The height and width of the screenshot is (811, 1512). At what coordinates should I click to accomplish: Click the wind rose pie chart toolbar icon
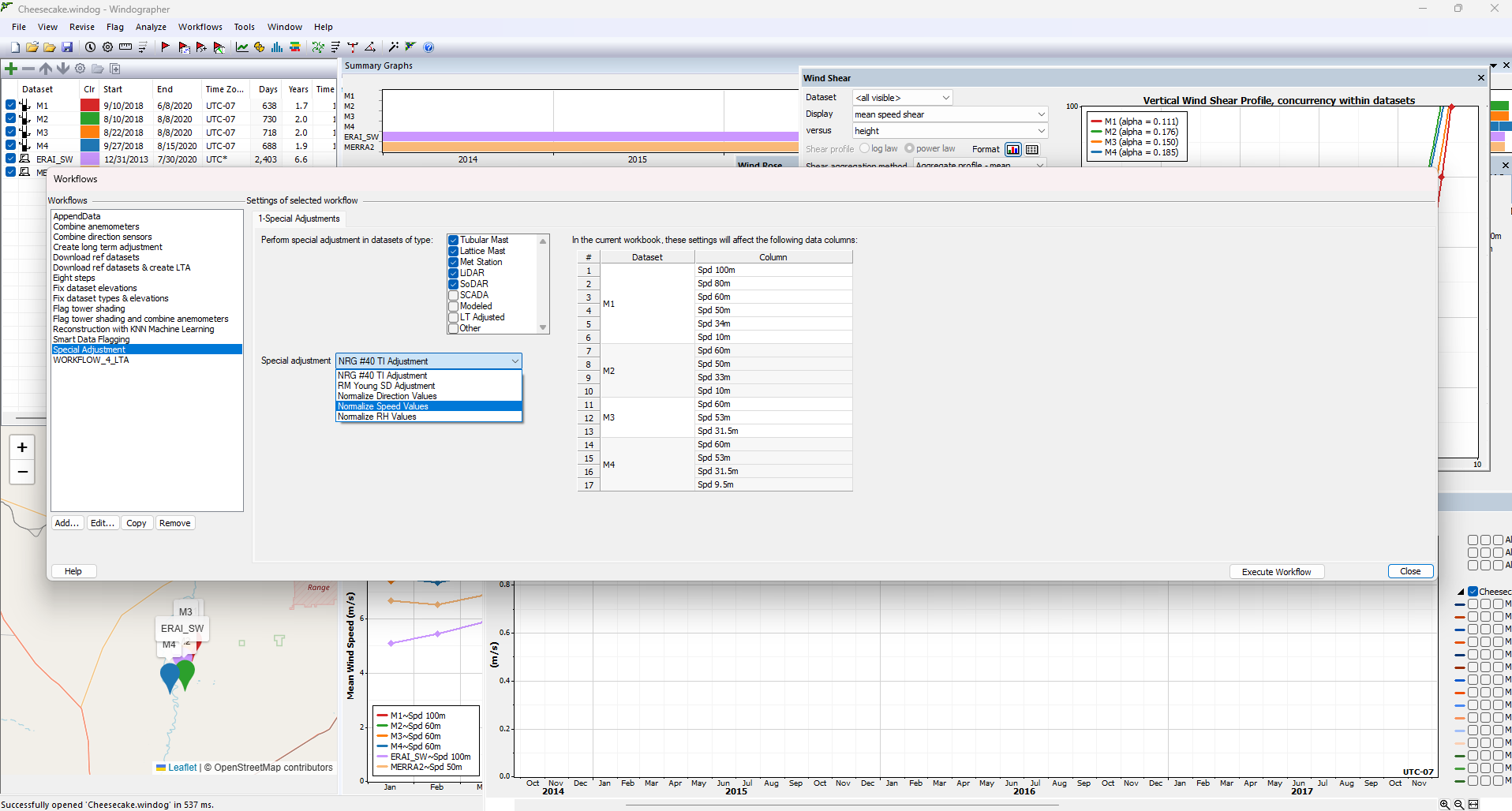click(x=259, y=47)
